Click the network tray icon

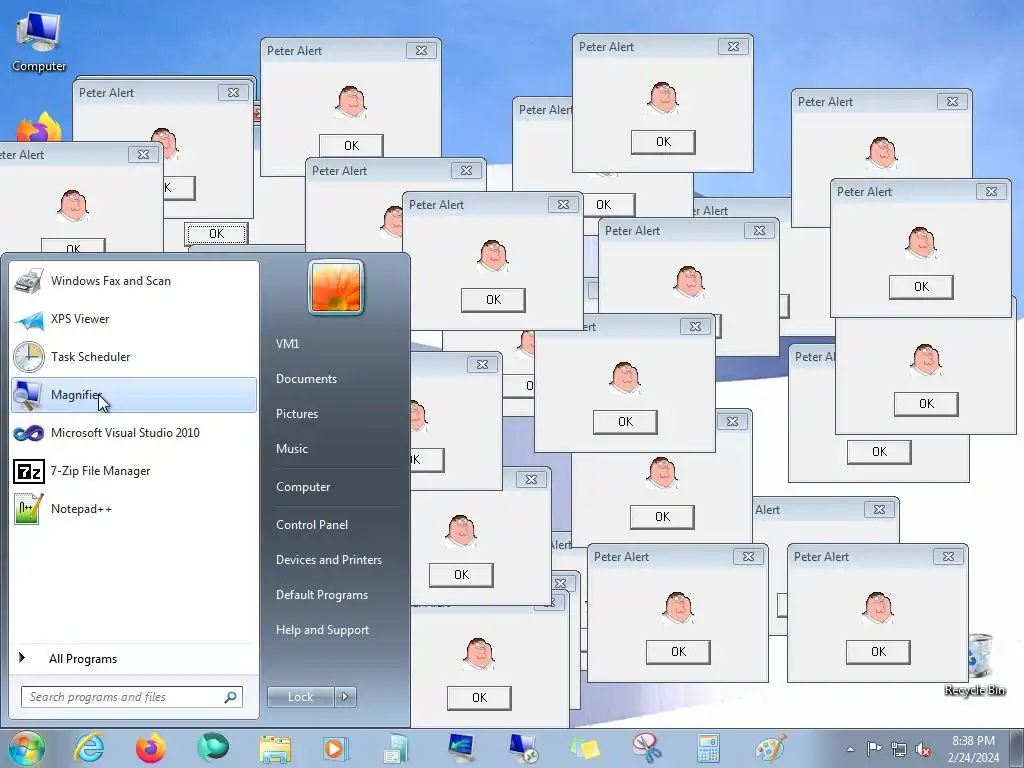pyautogui.click(x=899, y=749)
